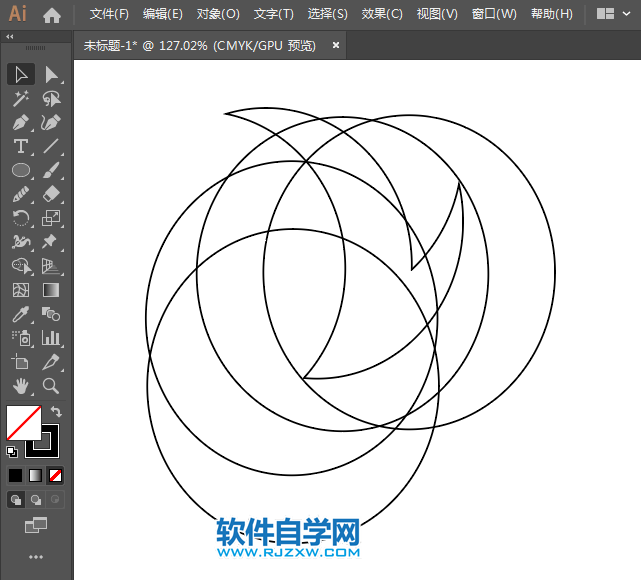Pick the Eyedropper tool

click(21, 314)
